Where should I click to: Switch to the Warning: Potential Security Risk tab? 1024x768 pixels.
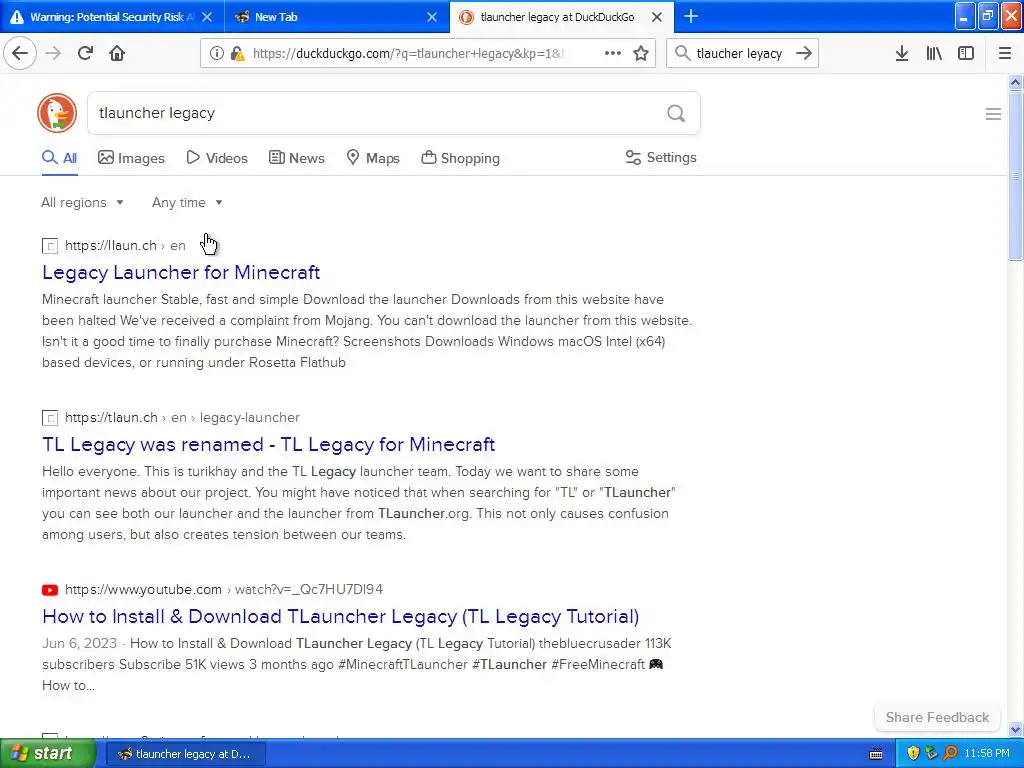(x=111, y=17)
